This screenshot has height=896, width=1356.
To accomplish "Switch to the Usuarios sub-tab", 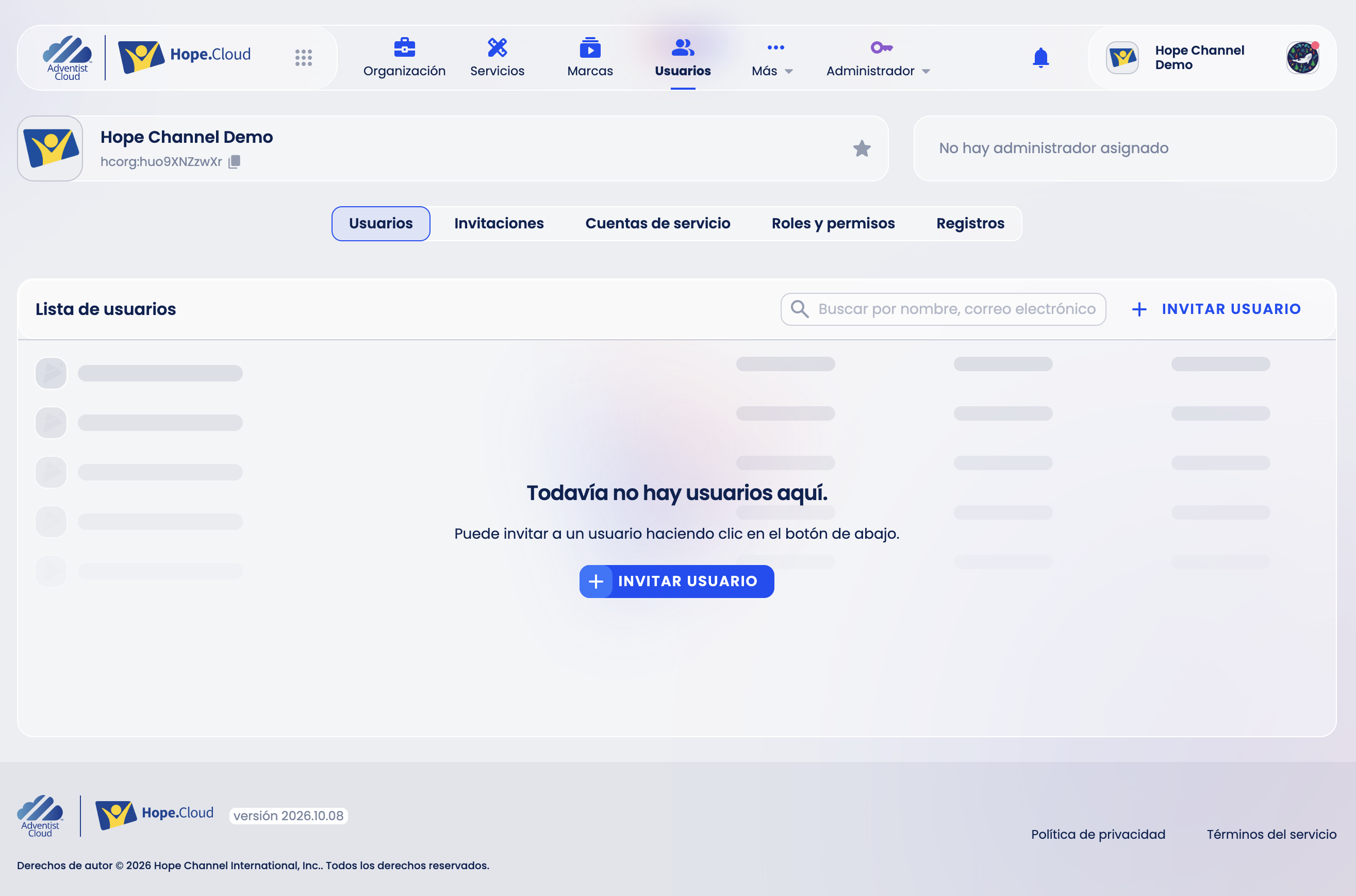I will click(x=381, y=223).
